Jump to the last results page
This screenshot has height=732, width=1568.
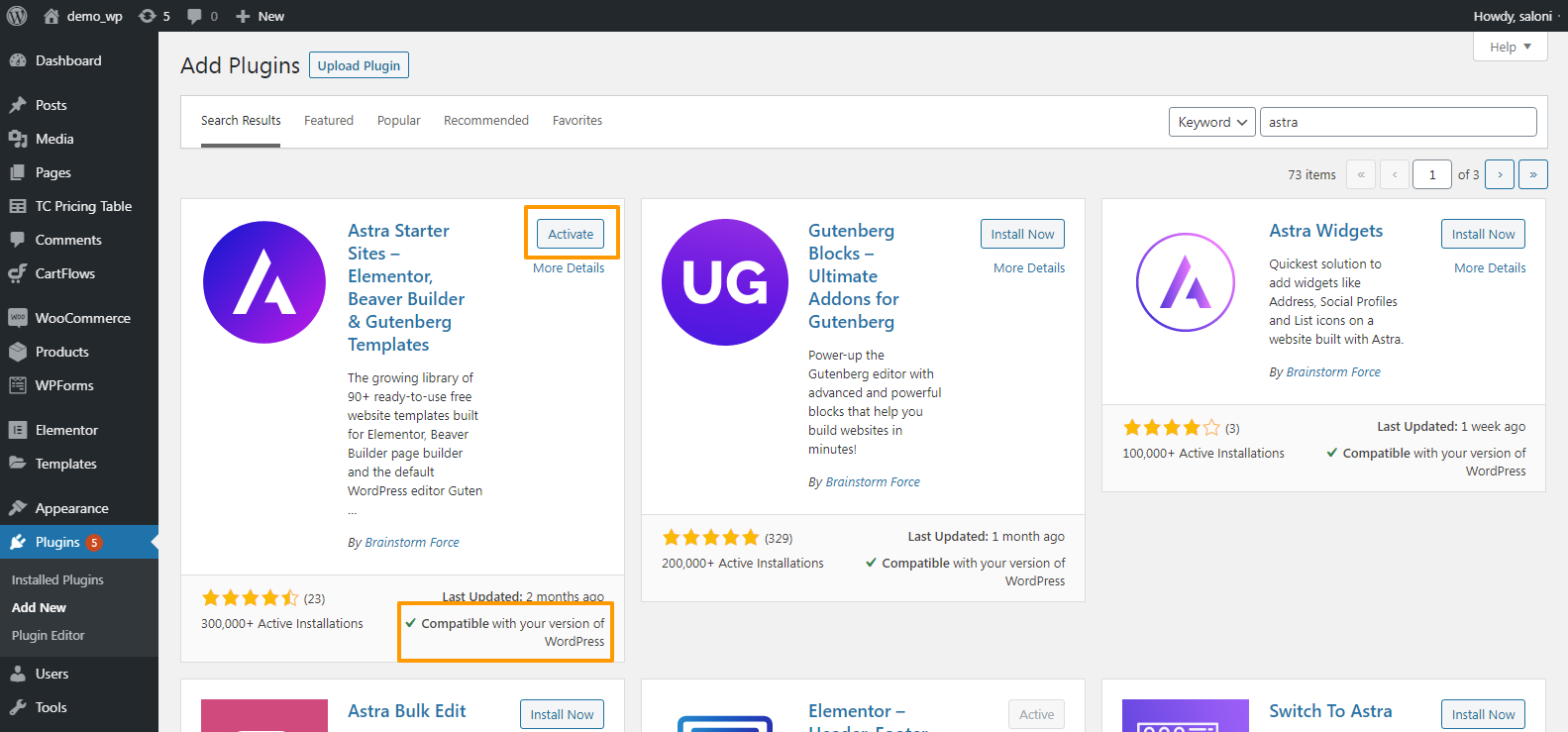1533,174
